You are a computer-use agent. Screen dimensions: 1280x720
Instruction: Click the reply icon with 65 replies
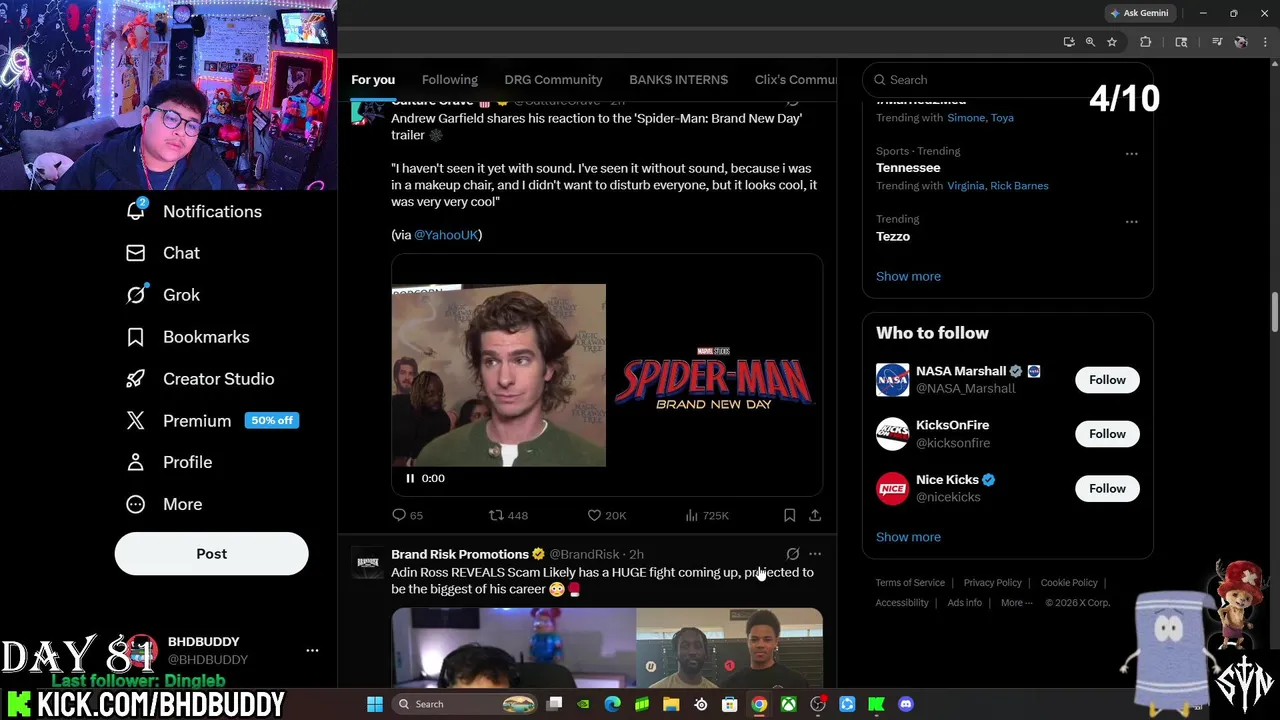tap(399, 515)
